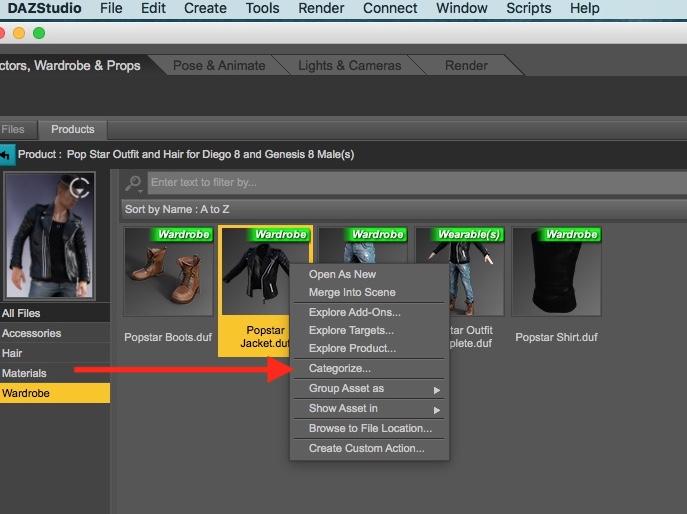Open the Sort by Name dropdown
This screenshot has height=514, width=687.
click(404, 209)
